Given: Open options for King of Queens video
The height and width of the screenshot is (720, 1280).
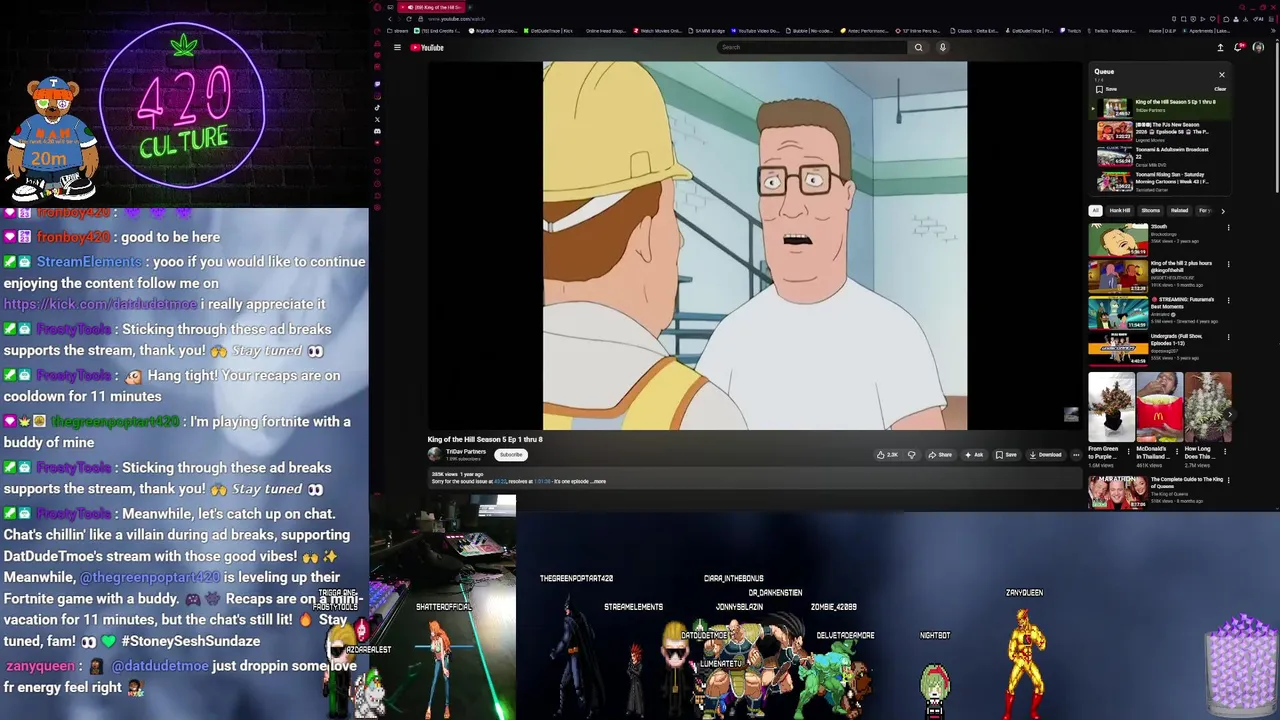Looking at the screenshot, I should pos(1228,480).
